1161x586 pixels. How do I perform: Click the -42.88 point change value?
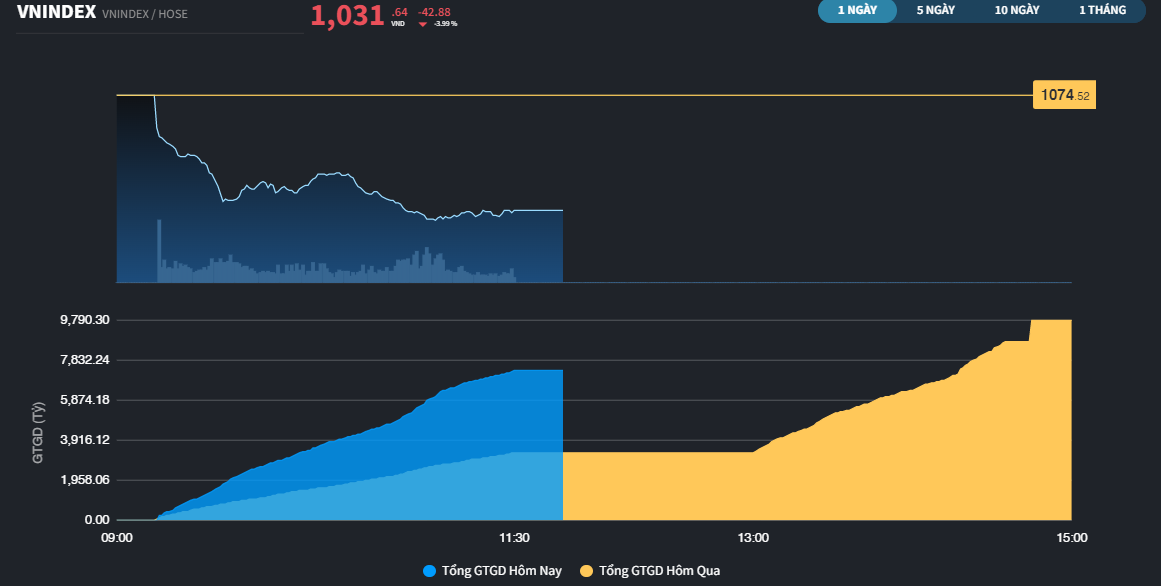pos(434,12)
